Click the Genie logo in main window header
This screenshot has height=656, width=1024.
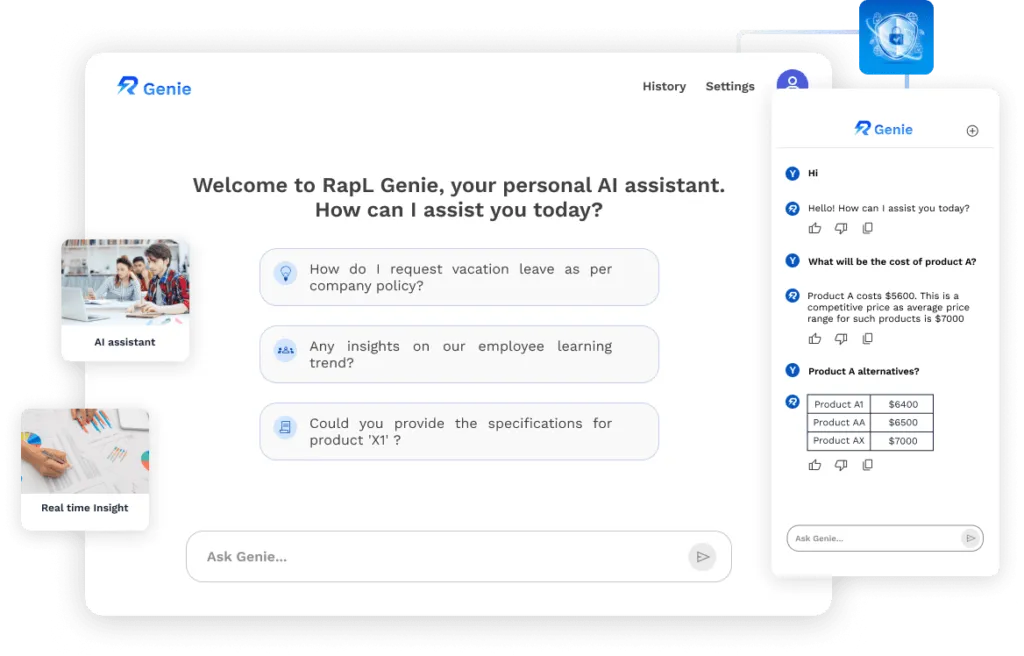pyautogui.click(x=154, y=87)
